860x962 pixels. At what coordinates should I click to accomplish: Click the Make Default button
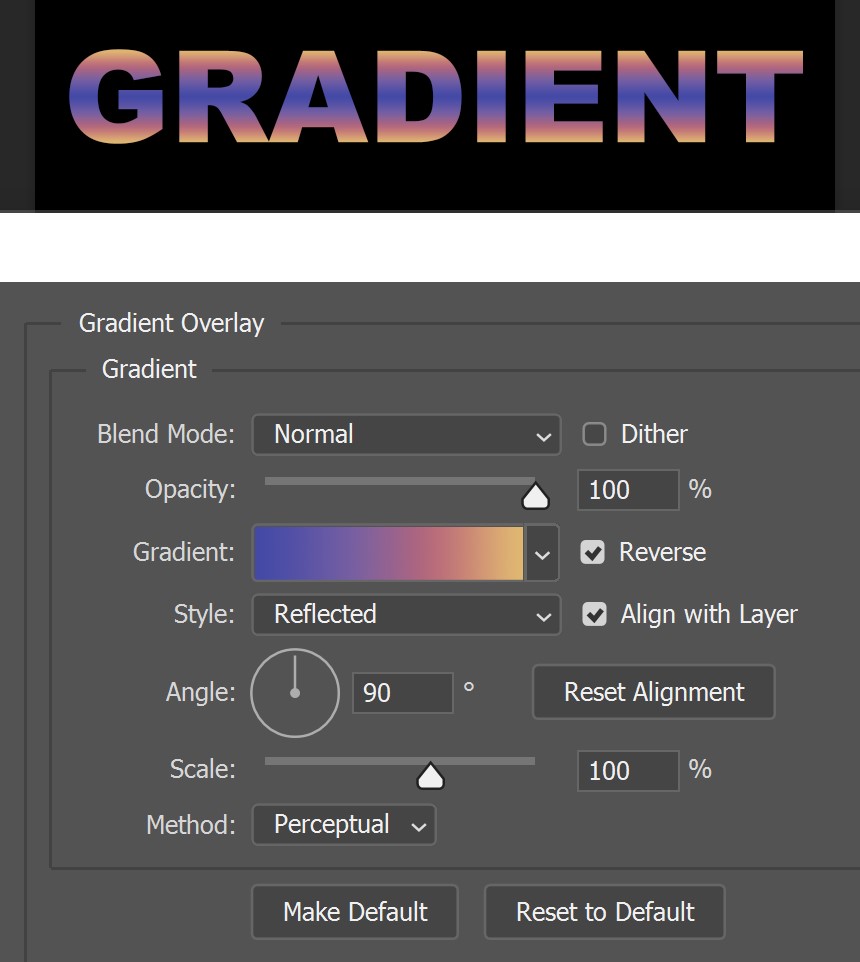pos(355,912)
